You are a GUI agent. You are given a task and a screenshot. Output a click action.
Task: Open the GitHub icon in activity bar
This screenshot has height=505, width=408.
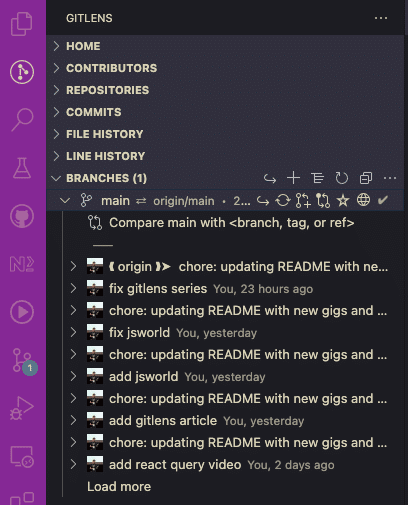22,216
